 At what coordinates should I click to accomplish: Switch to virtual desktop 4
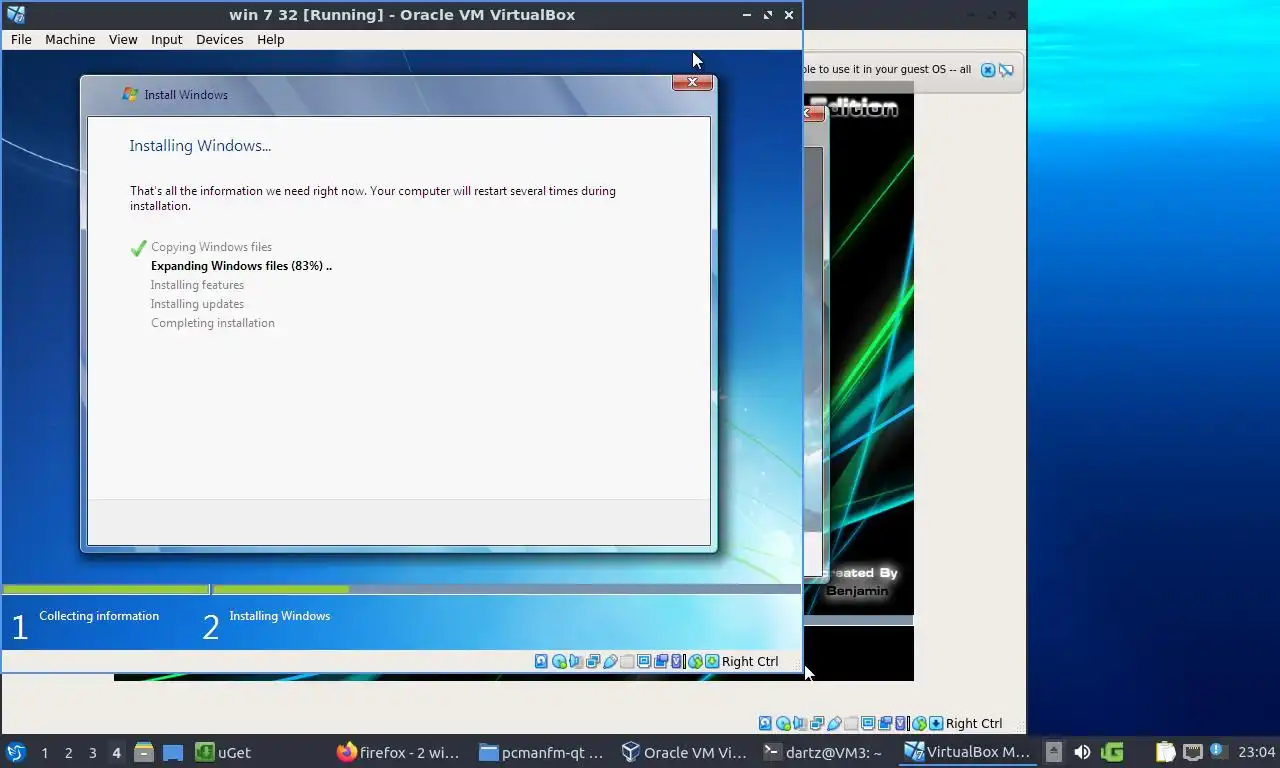tap(116, 753)
